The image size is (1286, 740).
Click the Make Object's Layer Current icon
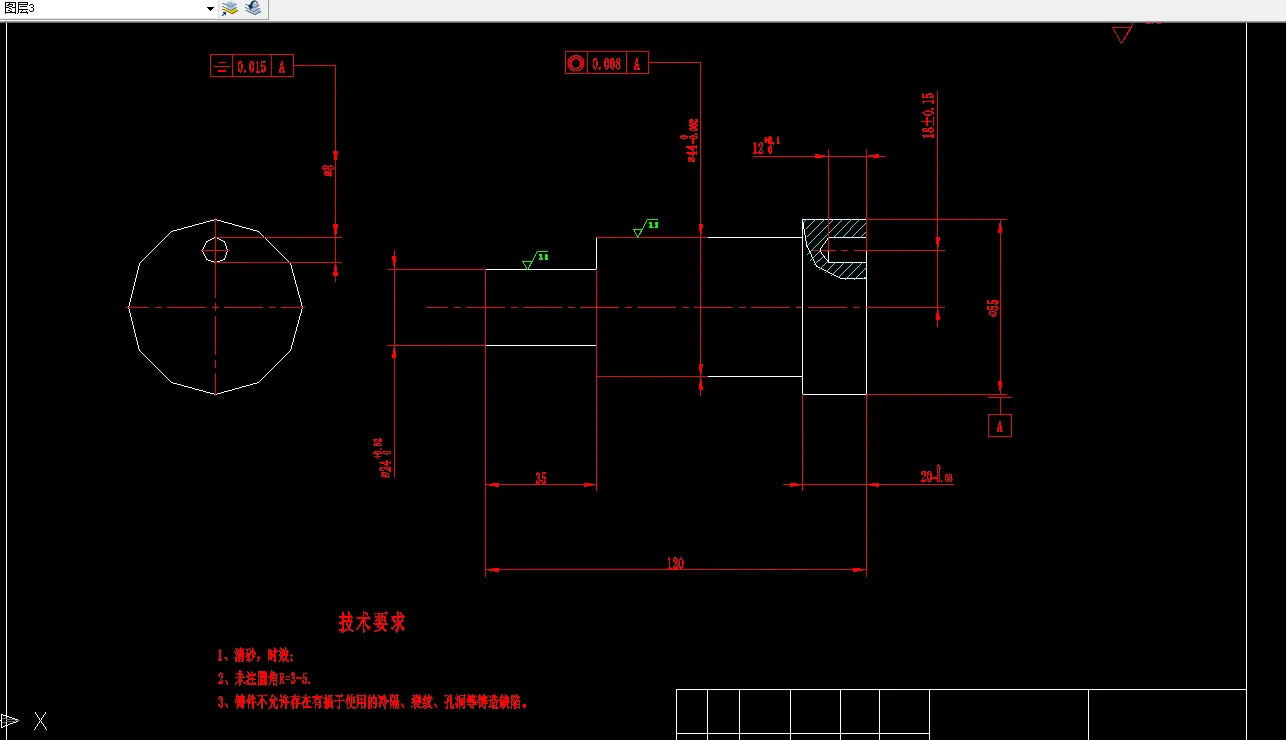point(230,8)
